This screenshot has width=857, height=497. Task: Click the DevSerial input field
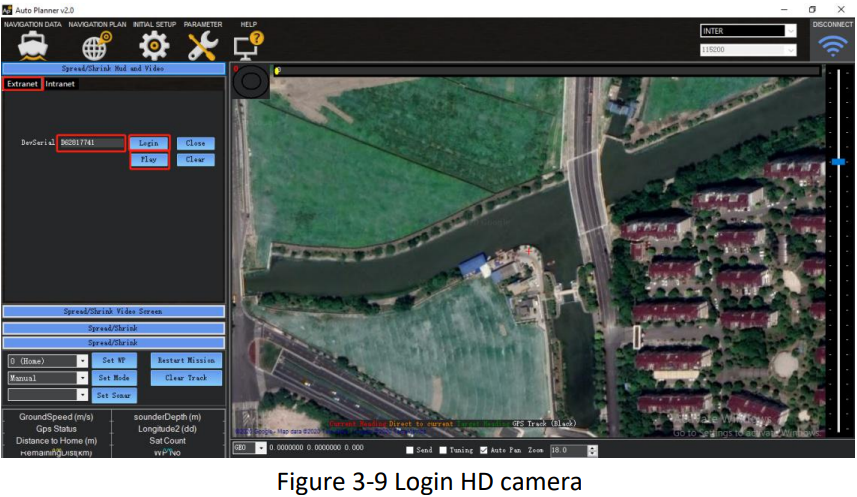(x=91, y=143)
